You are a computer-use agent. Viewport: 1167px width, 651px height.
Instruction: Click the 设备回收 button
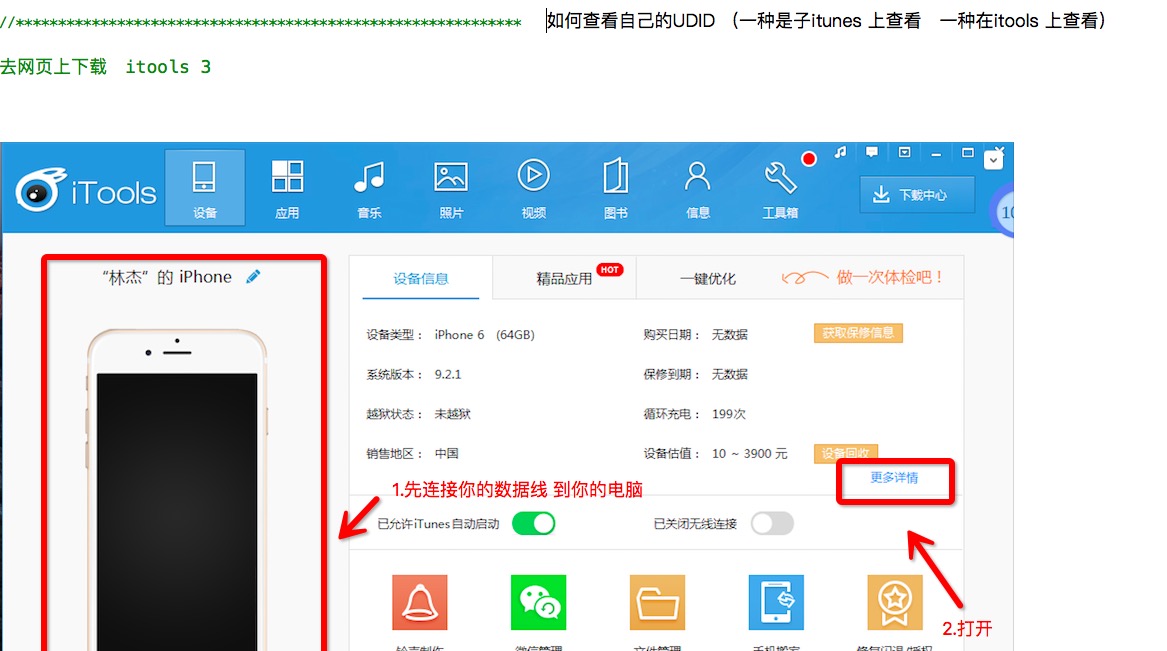pos(846,452)
